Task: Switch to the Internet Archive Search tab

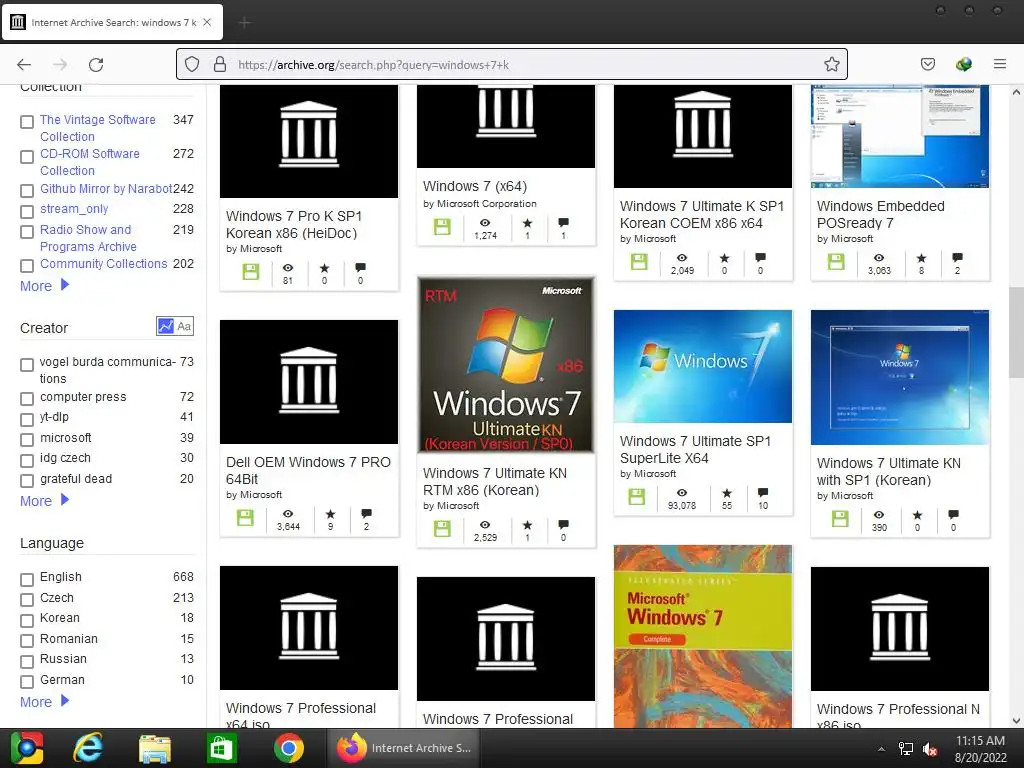Action: 112,22
